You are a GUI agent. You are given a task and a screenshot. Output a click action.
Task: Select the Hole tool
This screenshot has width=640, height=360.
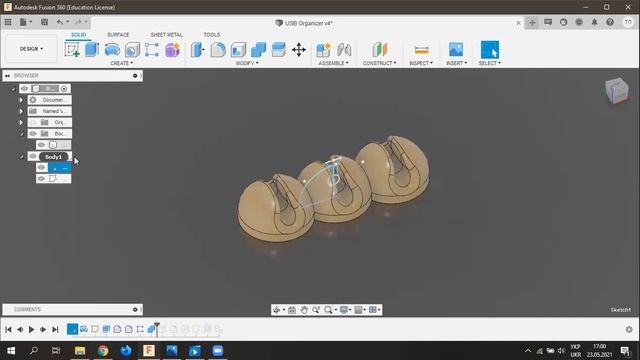point(132,50)
